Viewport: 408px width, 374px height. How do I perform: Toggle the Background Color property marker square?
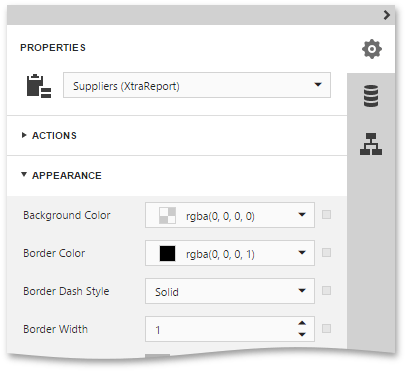pos(326,214)
